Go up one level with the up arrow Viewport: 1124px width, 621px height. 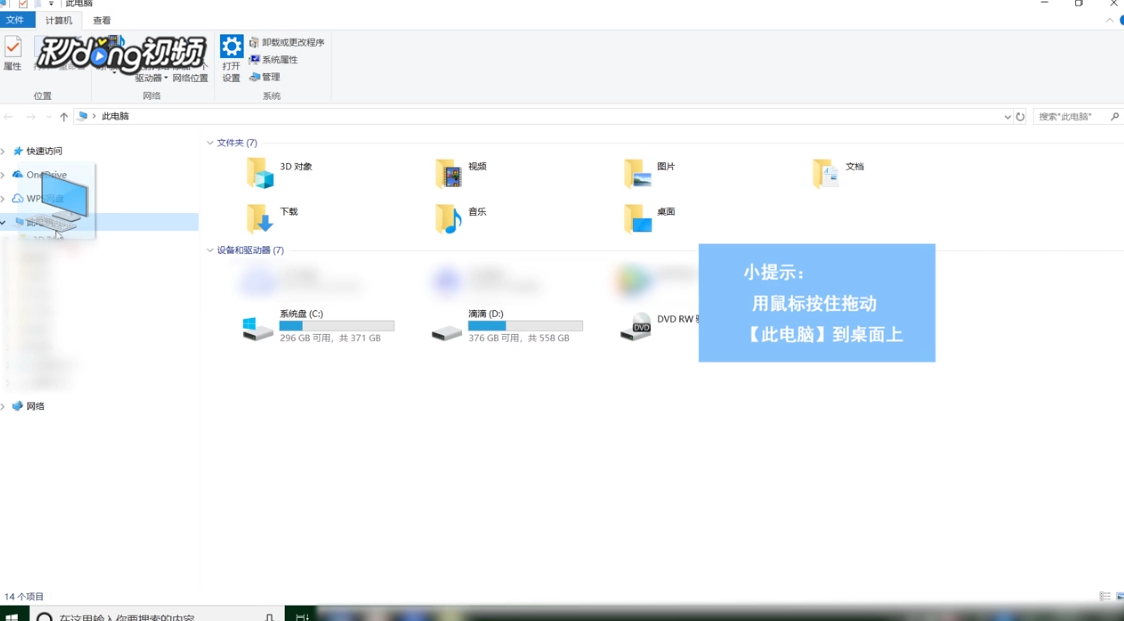point(64,116)
